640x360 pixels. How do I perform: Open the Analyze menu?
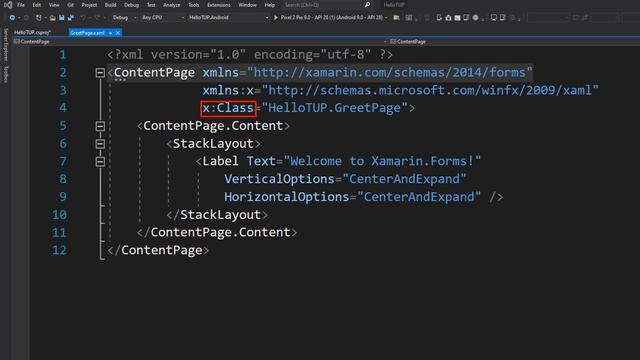pos(171,5)
